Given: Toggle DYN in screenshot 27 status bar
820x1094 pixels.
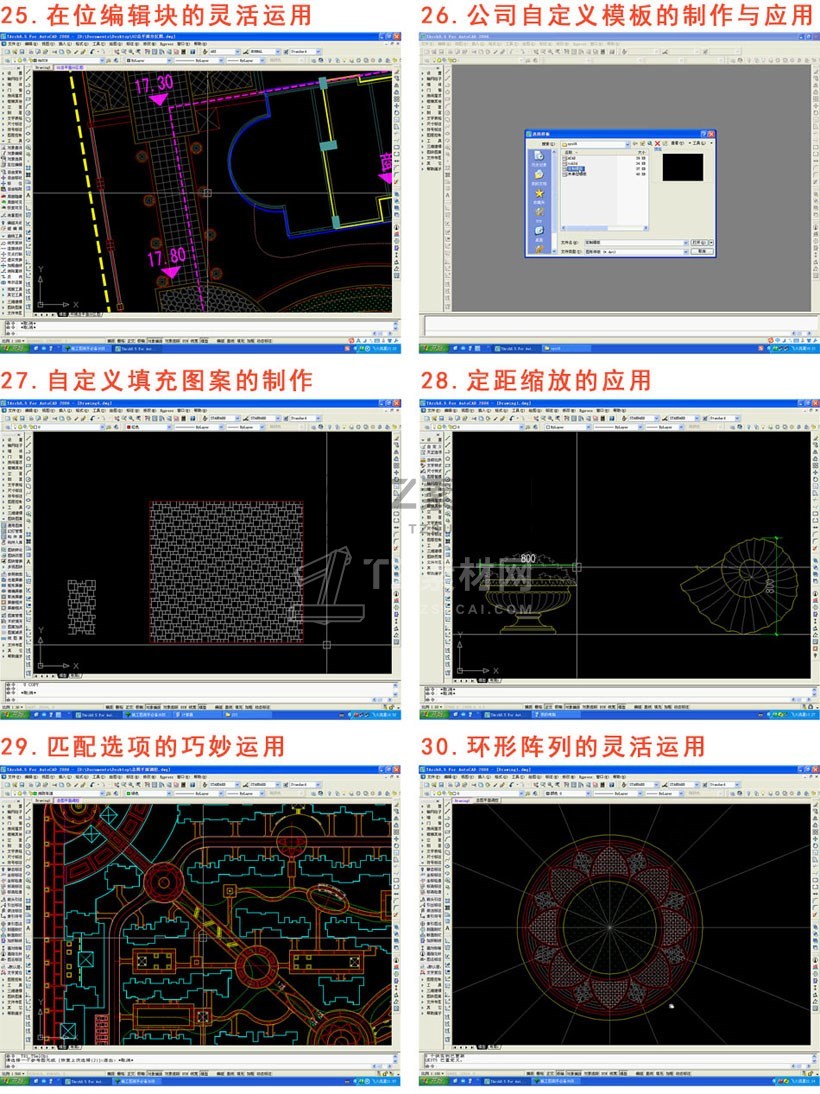Looking at the screenshot, I should click(184, 707).
